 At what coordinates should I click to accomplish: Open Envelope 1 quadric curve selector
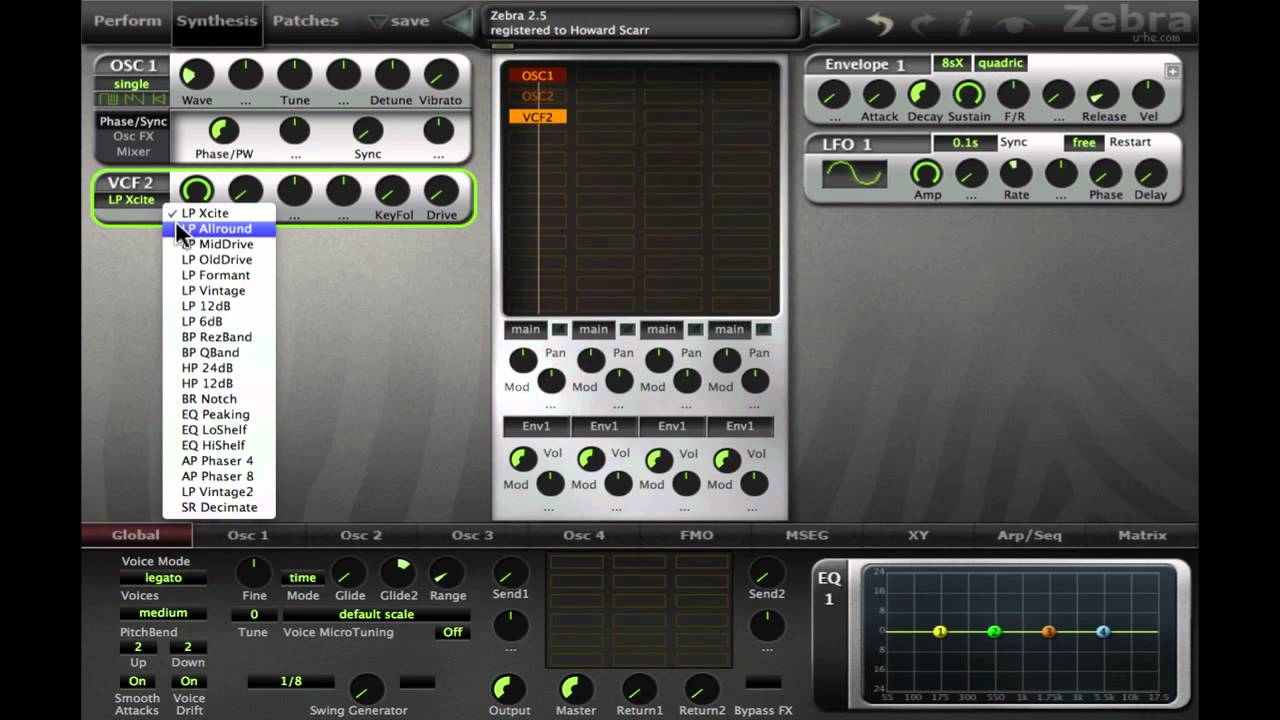[1000, 63]
